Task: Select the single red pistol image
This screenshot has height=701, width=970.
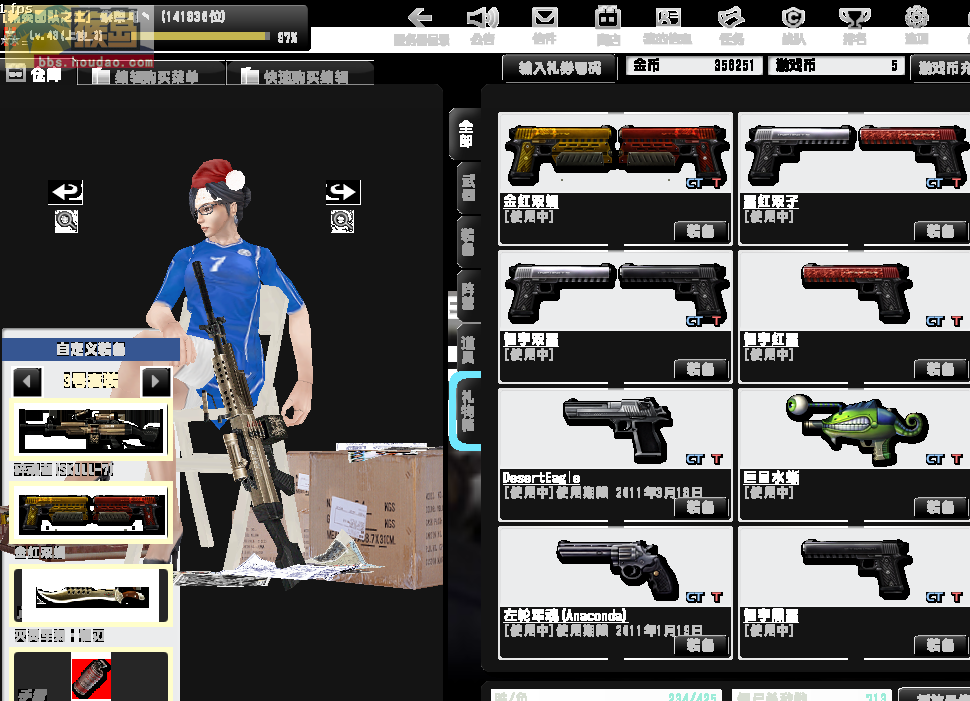Action: pos(855,291)
